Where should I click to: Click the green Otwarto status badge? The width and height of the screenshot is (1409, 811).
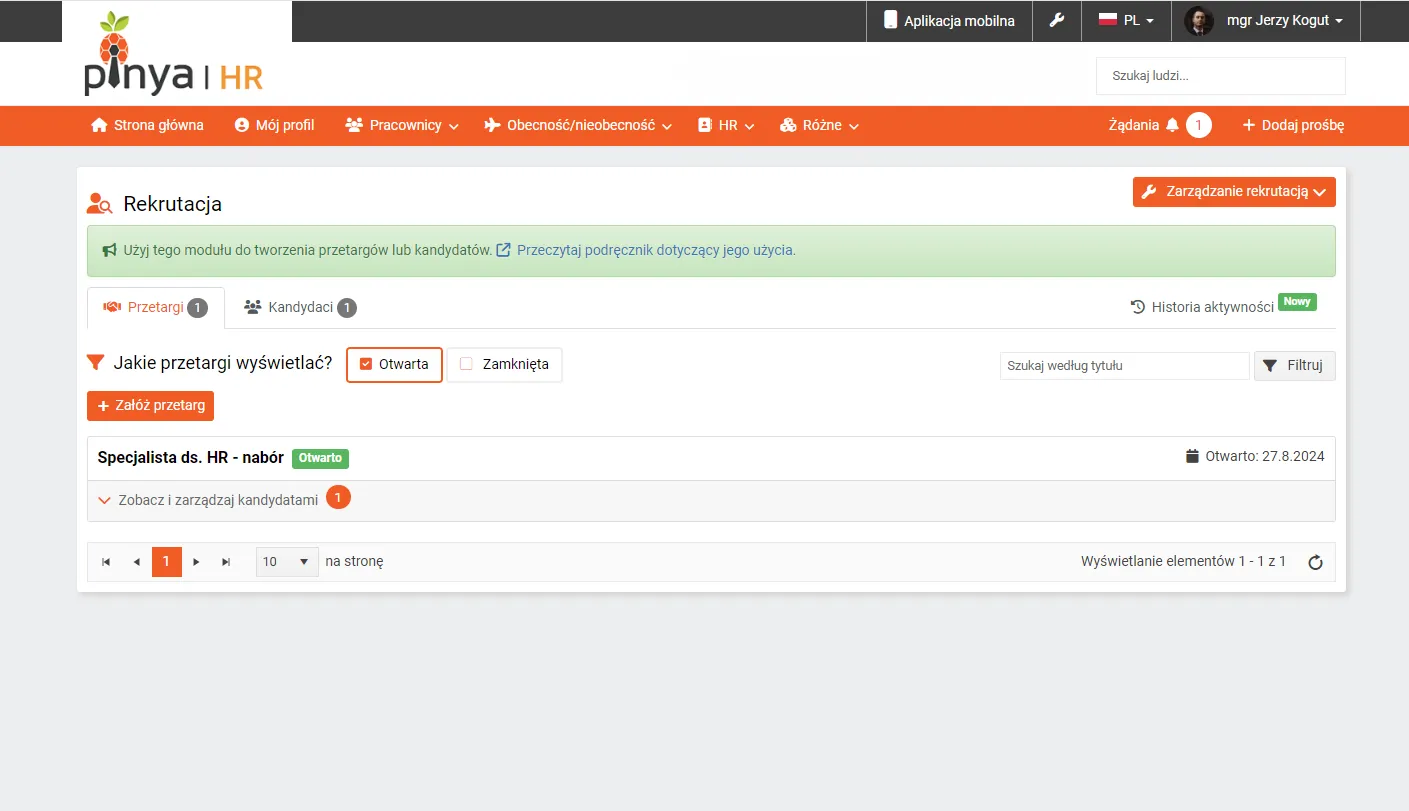coord(320,458)
